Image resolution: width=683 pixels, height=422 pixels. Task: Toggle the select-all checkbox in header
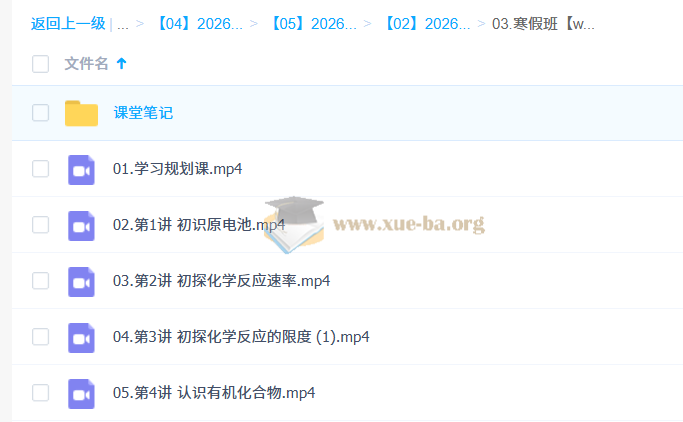41,64
